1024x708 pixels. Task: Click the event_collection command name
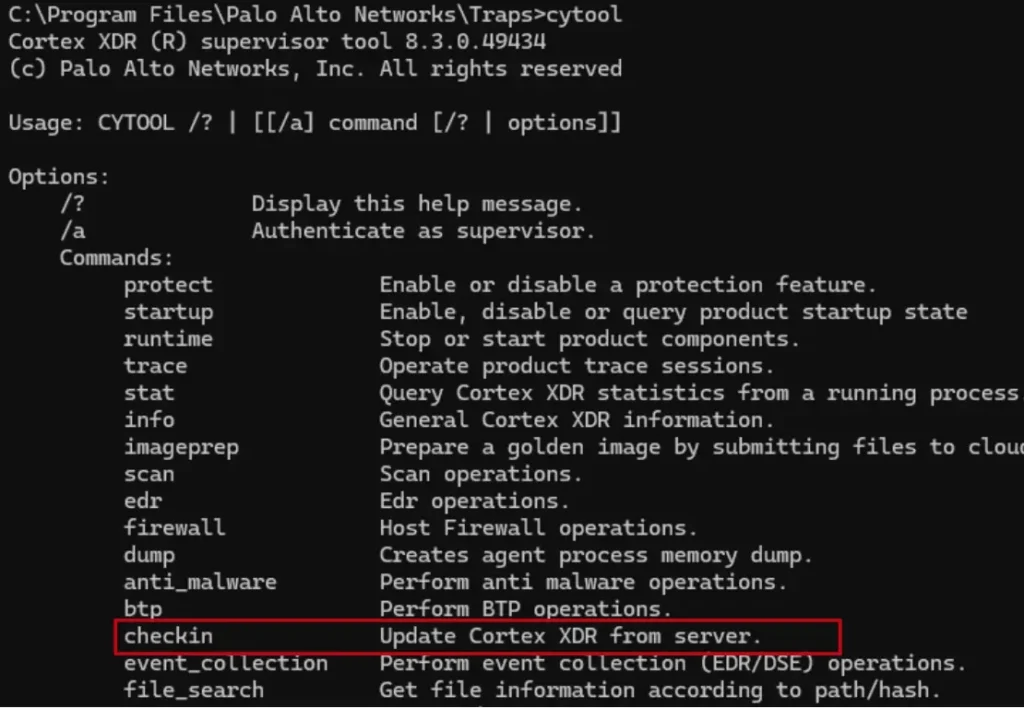click(x=226, y=663)
